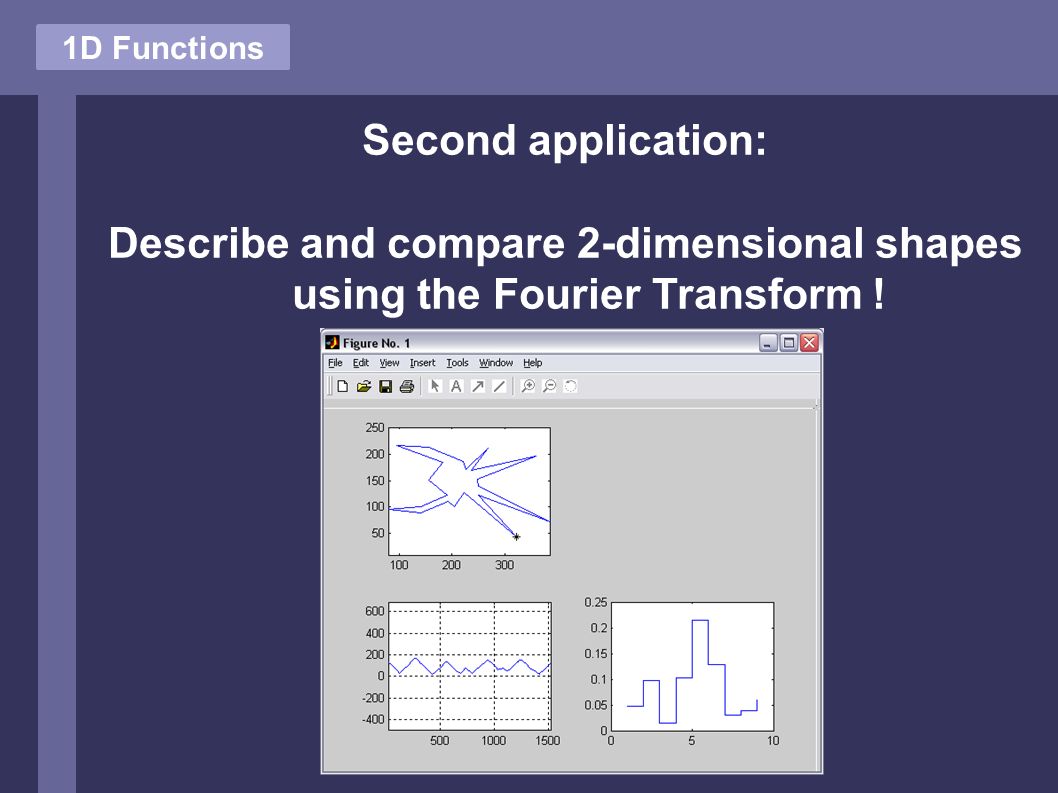Click the Print figure icon
This screenshot has width=1058, height=793.
click(x=406, y=386)
